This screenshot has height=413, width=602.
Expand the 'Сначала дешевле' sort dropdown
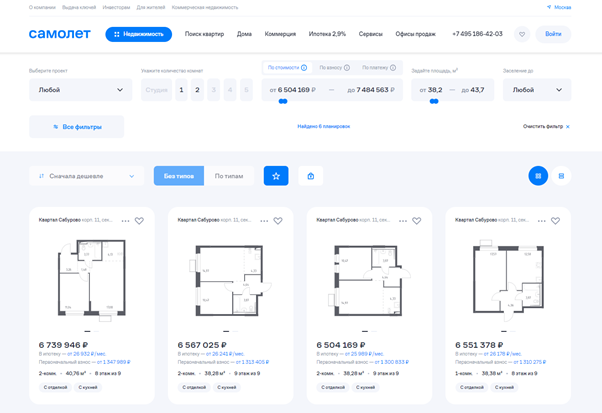click(x=86, y=176)
